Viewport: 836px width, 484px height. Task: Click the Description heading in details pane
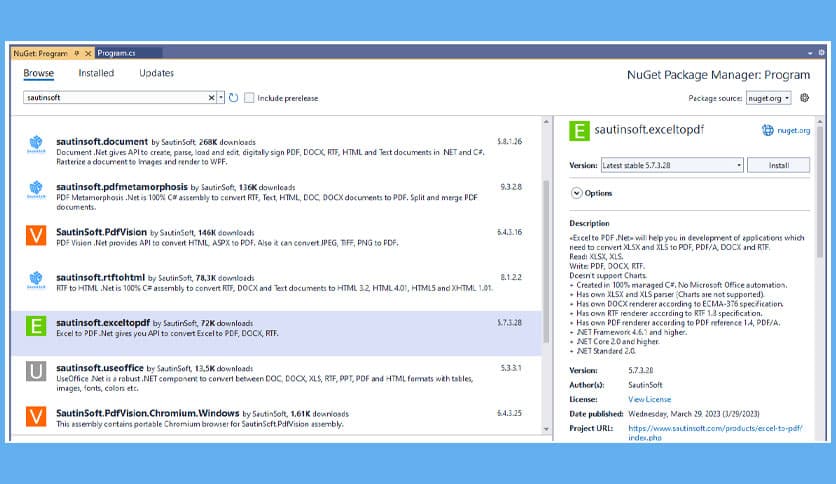(x=589, y=223)
